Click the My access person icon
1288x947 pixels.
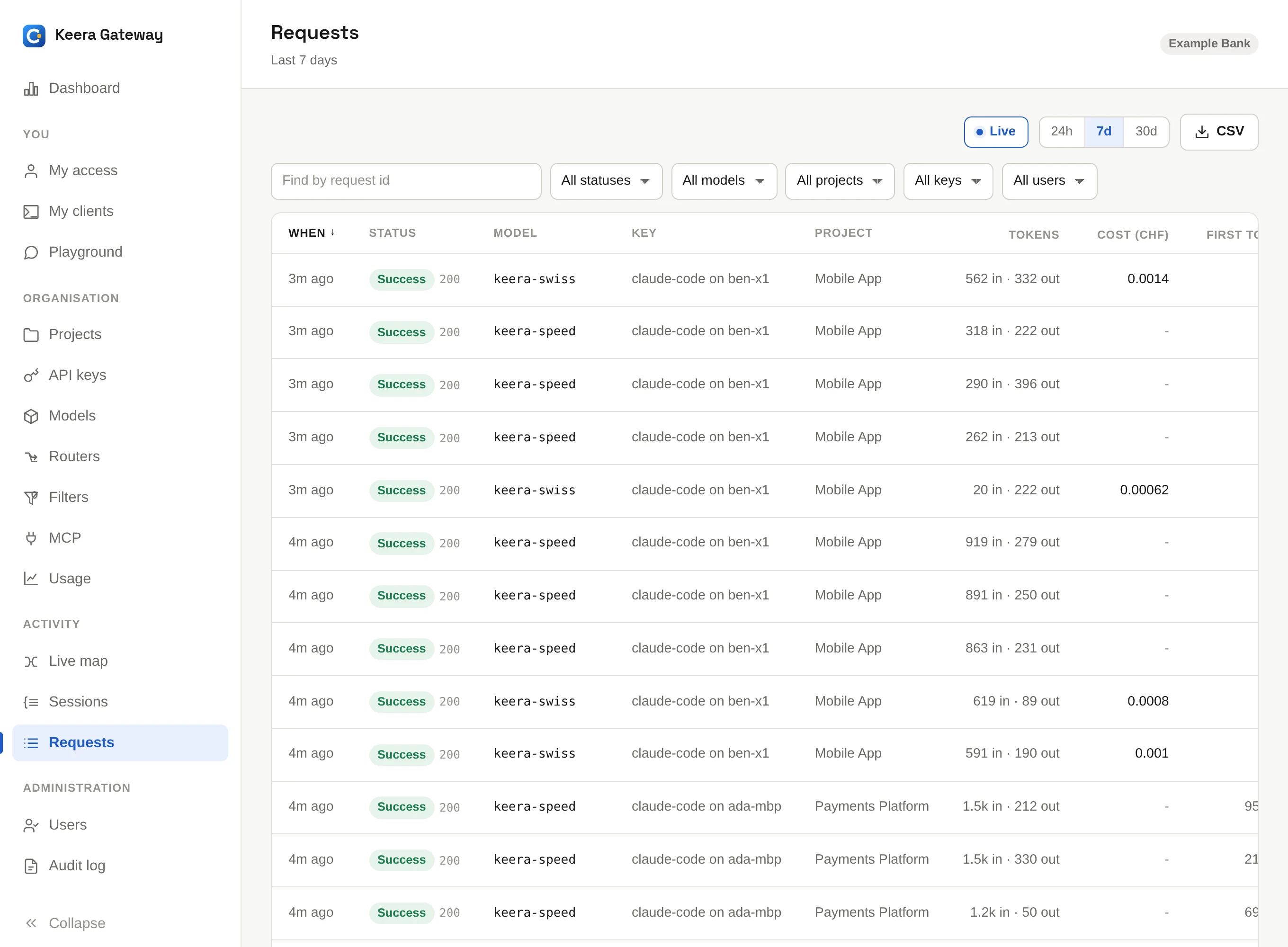pyautogui.click(x=31, y=171)
